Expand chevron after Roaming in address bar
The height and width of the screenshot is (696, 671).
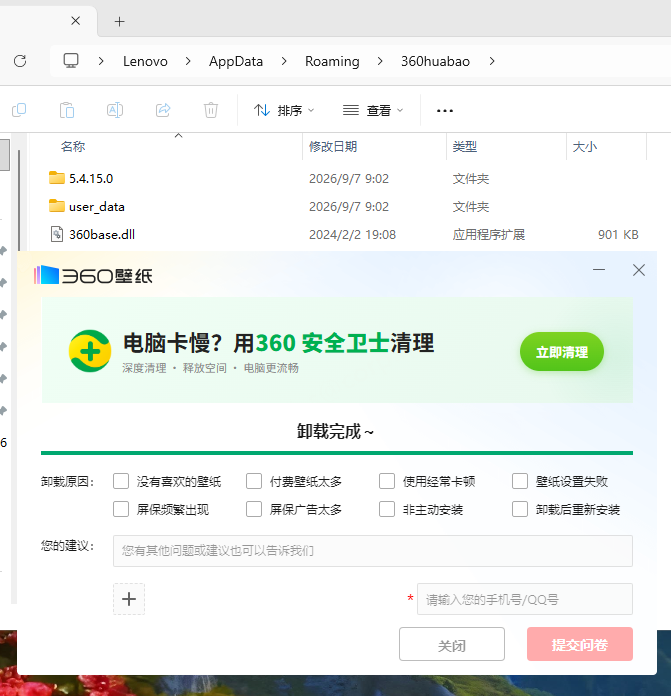pyautogui.click(x=380, y=61)
